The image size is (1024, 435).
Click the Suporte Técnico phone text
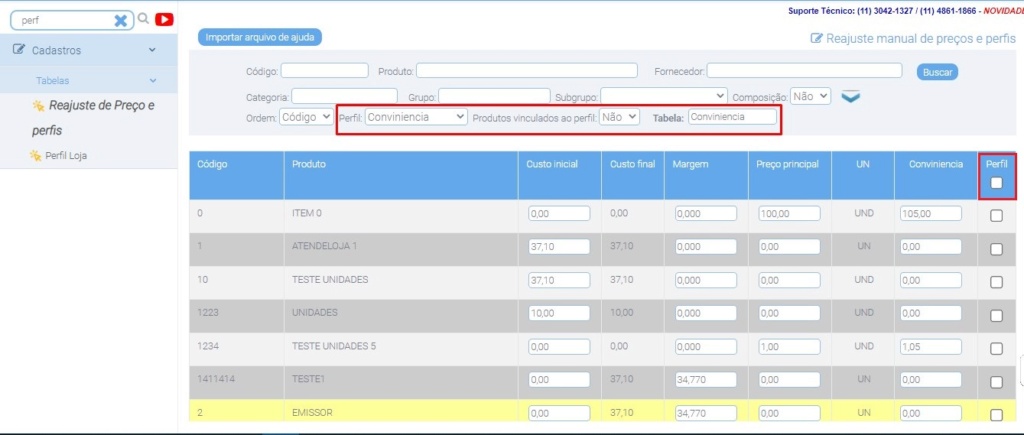(x=883, y=11)
